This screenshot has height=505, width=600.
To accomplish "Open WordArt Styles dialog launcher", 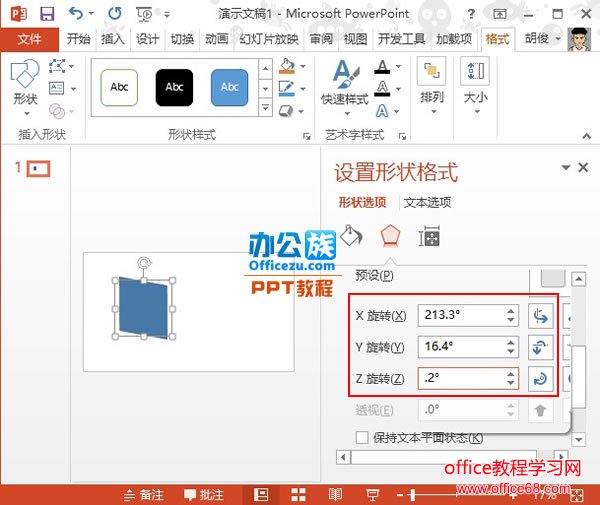I will [402, 136].
